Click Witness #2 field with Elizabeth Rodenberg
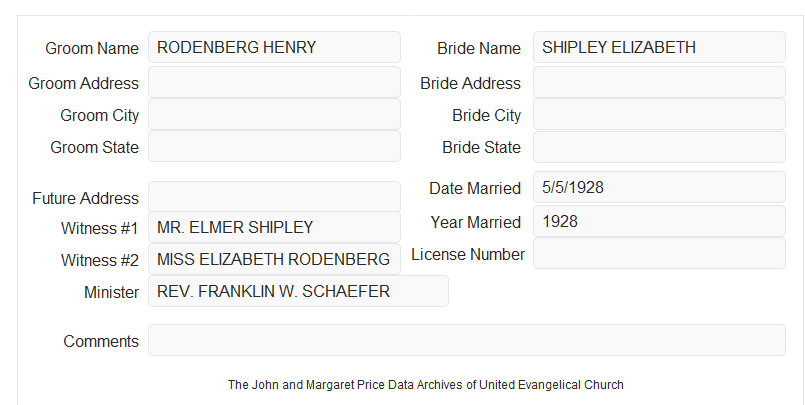 point(274,259)
